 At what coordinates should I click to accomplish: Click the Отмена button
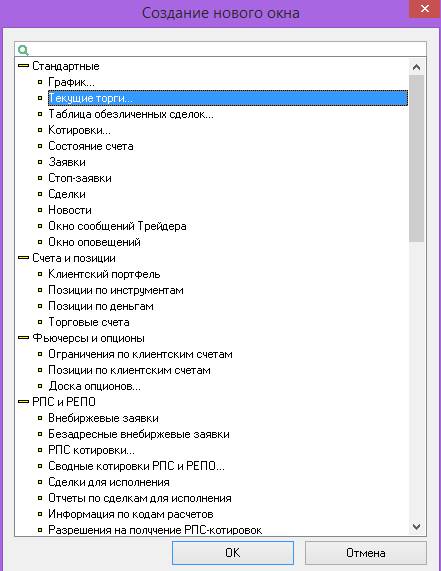coord(366,553)
